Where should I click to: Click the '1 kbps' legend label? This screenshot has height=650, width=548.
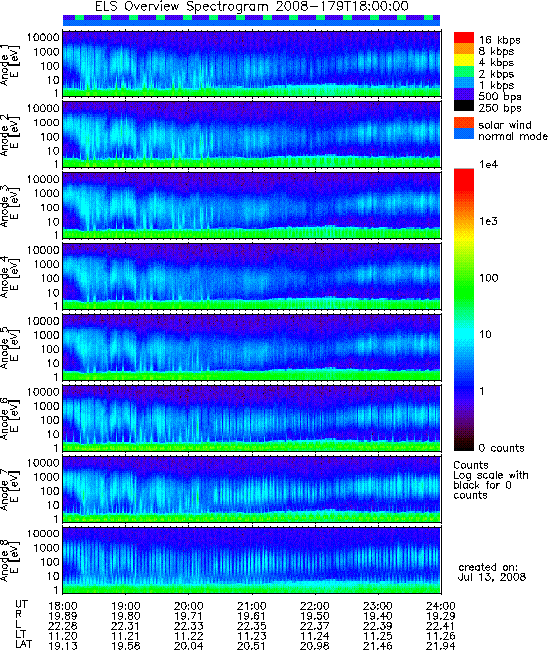[496, 85]
